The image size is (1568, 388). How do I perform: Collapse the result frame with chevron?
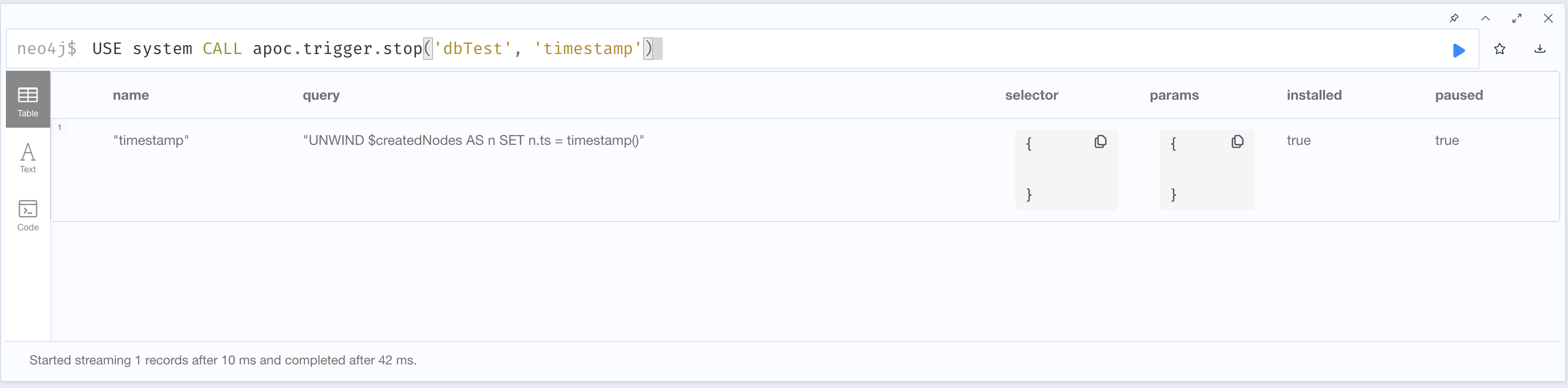click(1485, 18)
